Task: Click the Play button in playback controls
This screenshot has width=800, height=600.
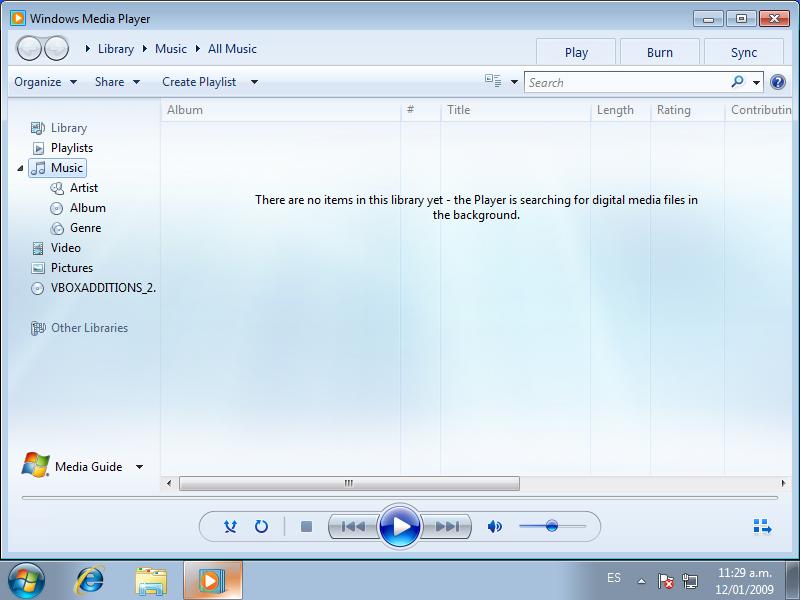Action: pyautogui.click(x=399, y=526)
